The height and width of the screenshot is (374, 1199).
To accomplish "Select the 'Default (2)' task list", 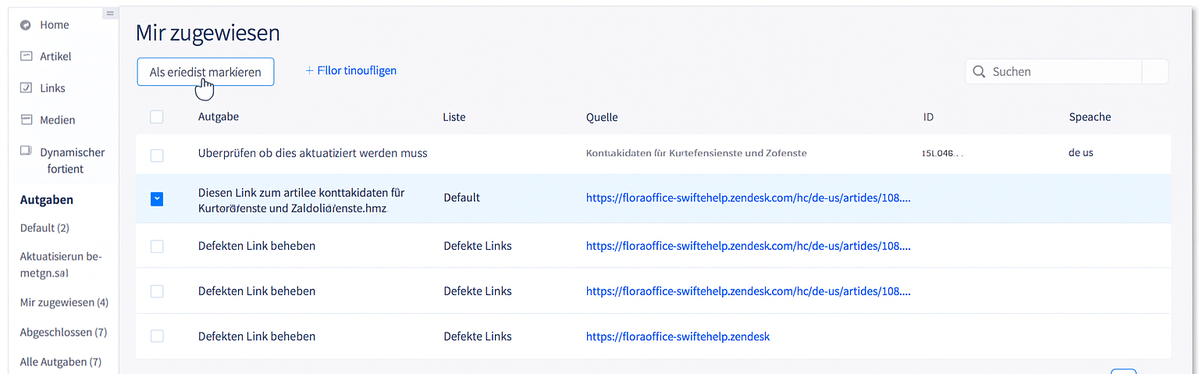I will coord(44,228).
